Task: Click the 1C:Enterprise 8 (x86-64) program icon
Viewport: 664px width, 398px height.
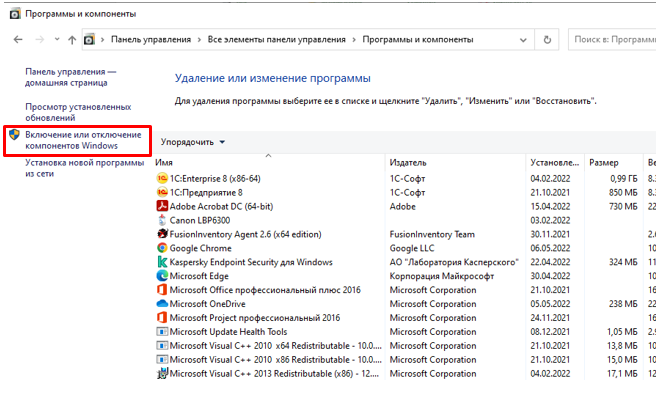Action: click(162, 178)
